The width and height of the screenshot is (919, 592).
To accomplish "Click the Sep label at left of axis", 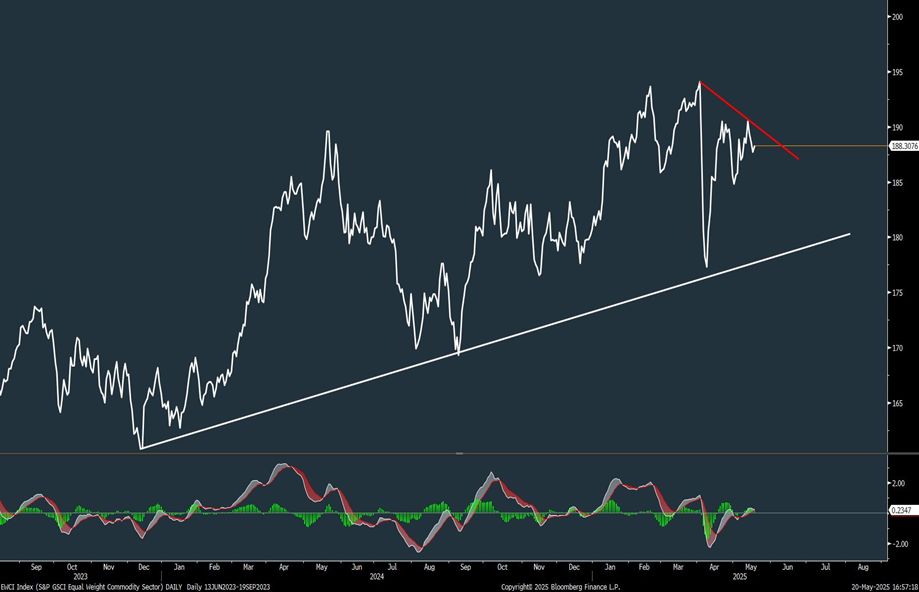I will [35, 566].
